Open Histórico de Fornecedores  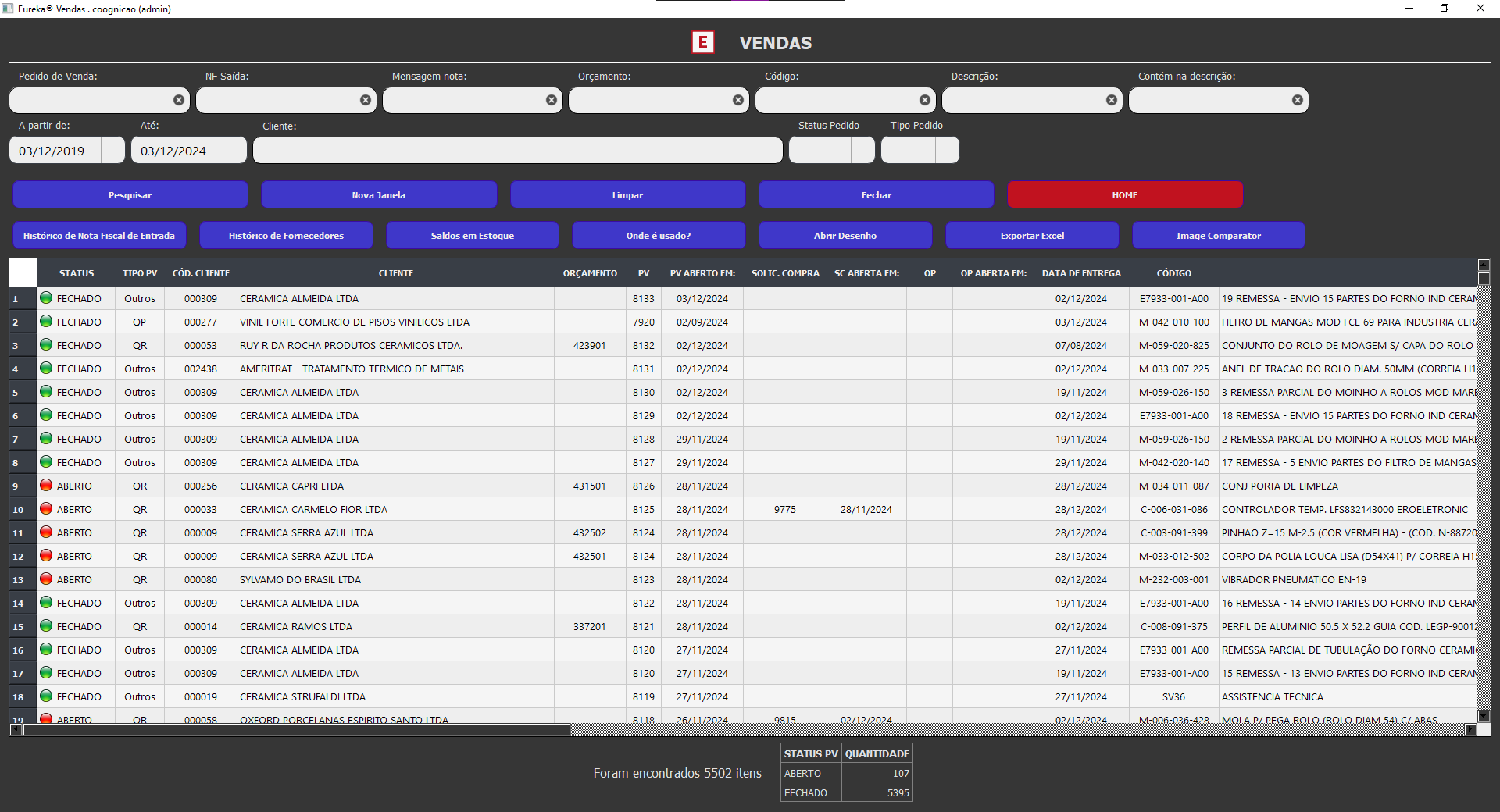click(286, 235)
